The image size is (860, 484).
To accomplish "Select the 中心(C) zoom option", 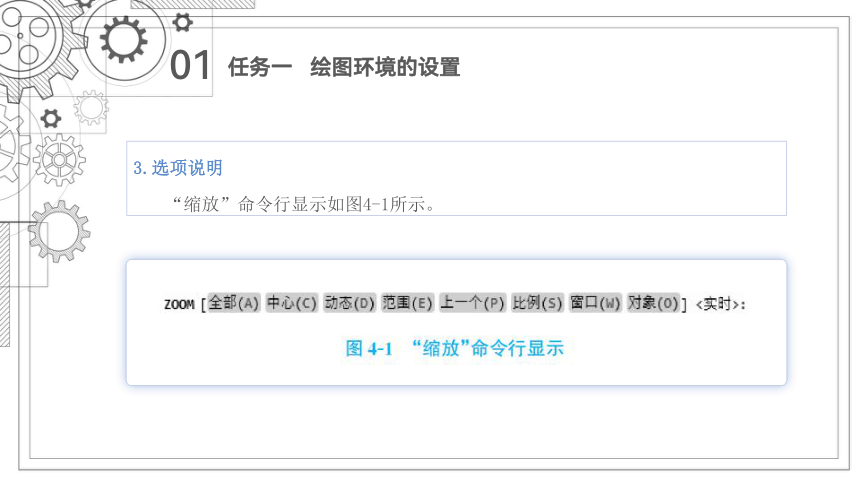I will coord(292,303).
